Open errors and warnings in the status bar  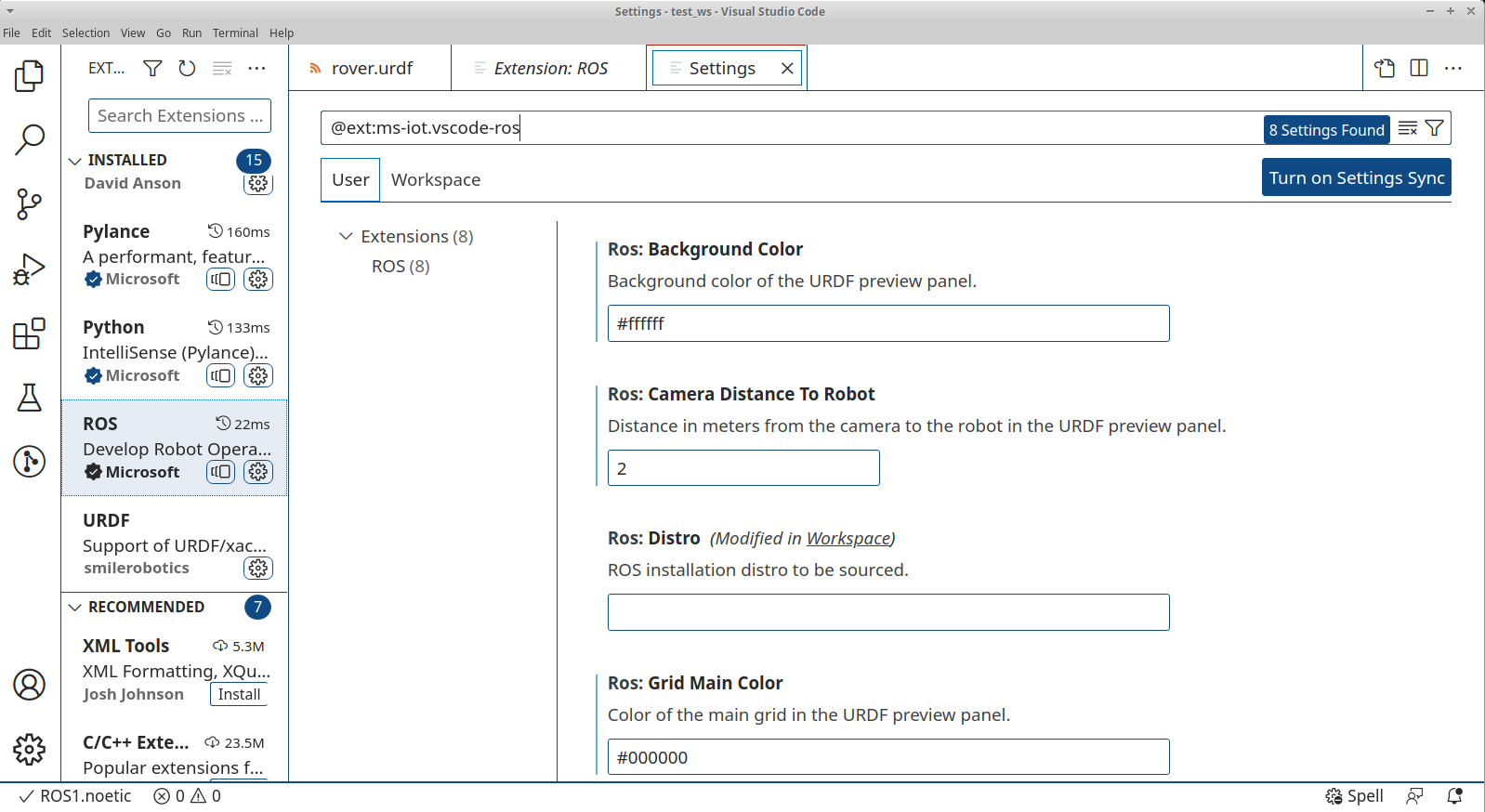[188, 796]
